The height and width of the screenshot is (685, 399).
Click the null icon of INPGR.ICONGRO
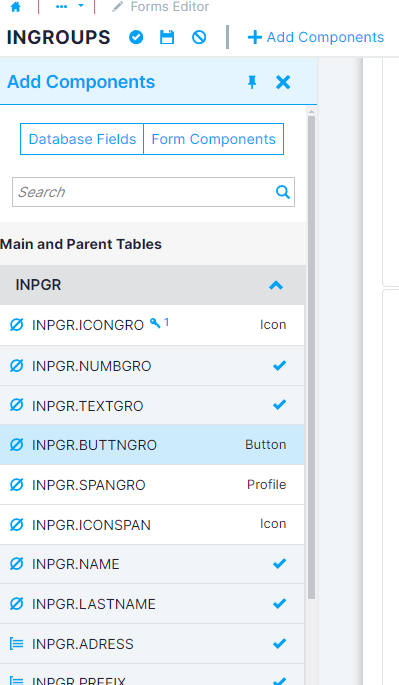tap(16, 325)
